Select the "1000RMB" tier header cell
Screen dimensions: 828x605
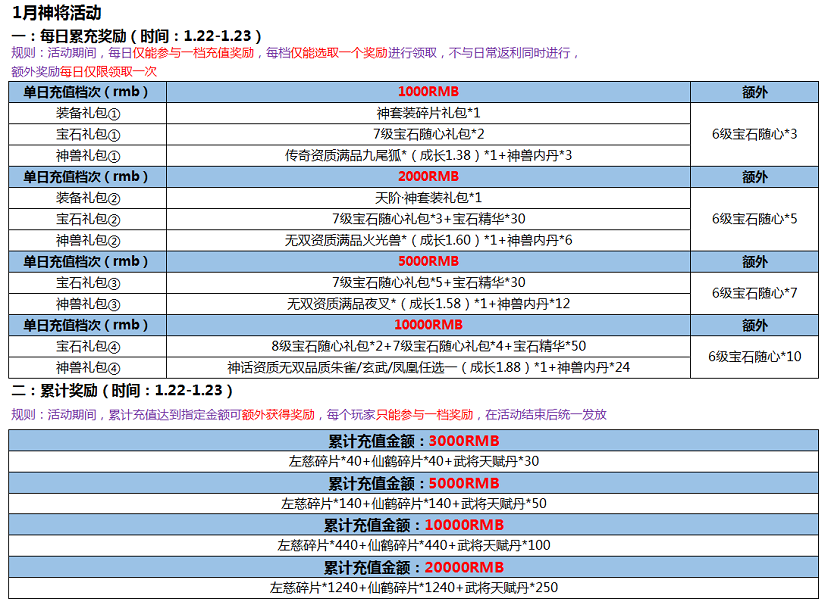[x=428, y=92]
